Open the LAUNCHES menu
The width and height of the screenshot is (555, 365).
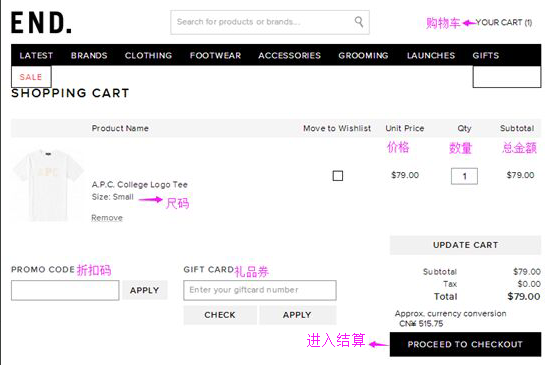pyautogui.click(x=431, y=56)
